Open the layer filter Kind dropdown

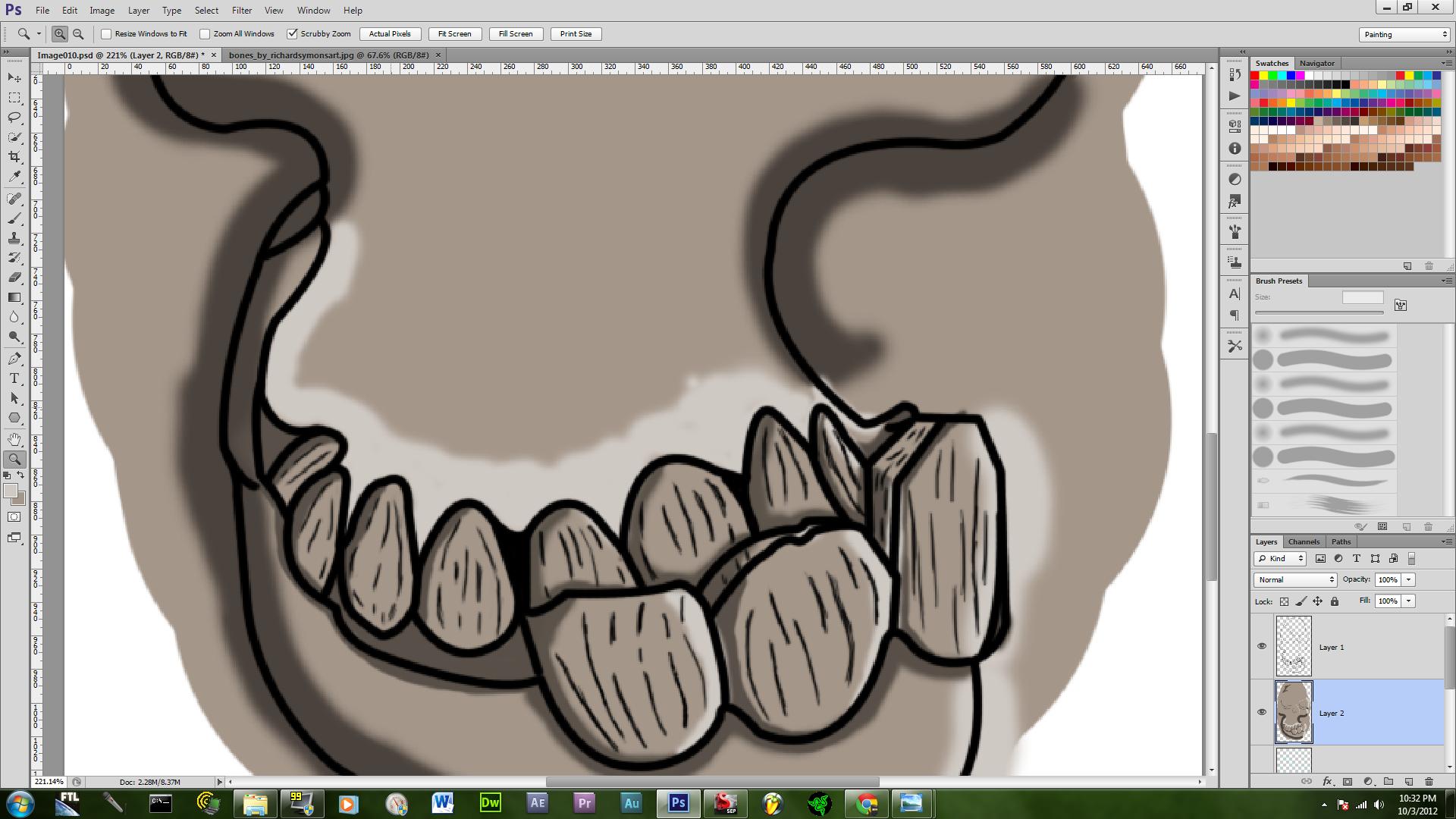point(1279,558)
